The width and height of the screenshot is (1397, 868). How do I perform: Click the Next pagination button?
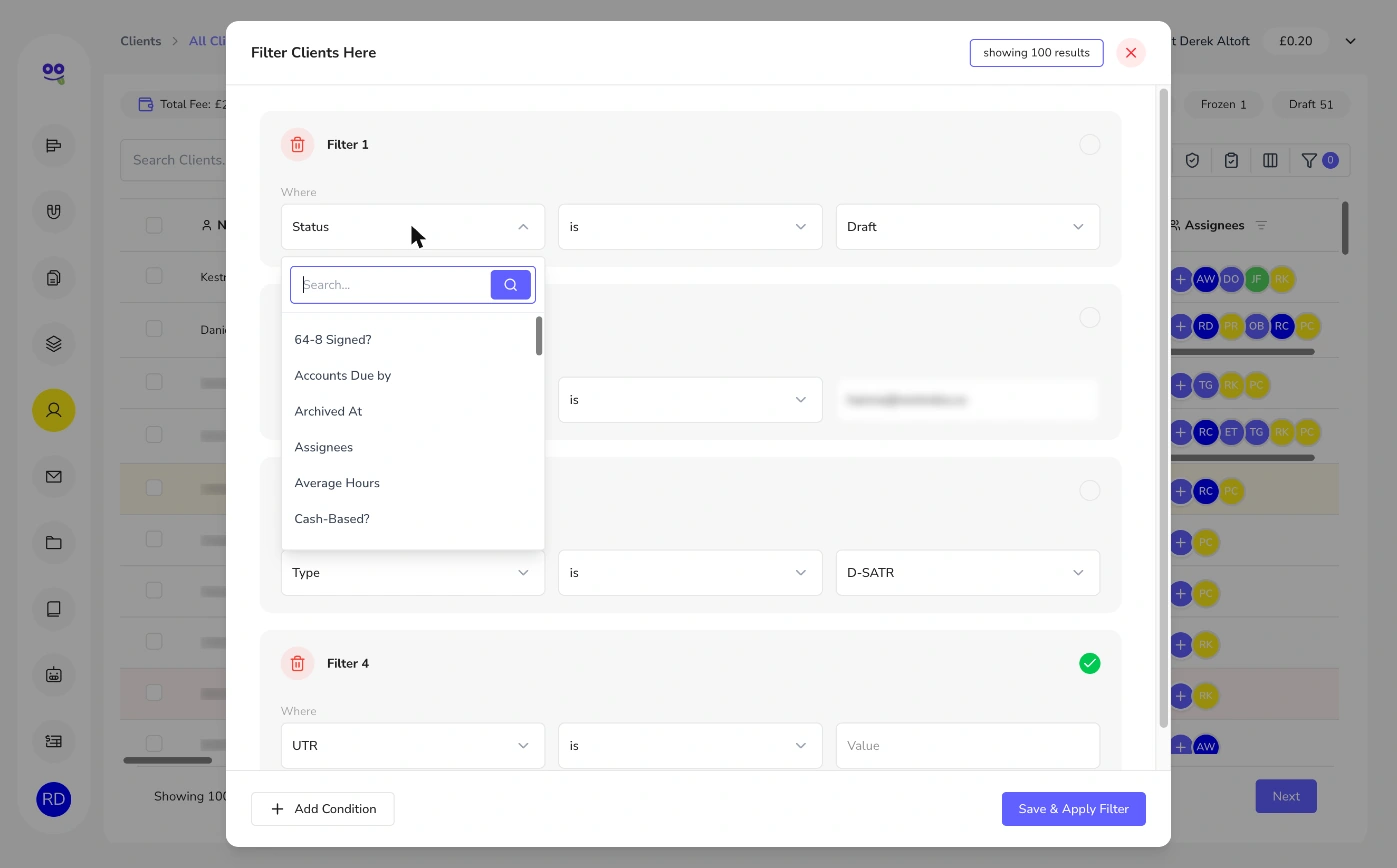1286,797
